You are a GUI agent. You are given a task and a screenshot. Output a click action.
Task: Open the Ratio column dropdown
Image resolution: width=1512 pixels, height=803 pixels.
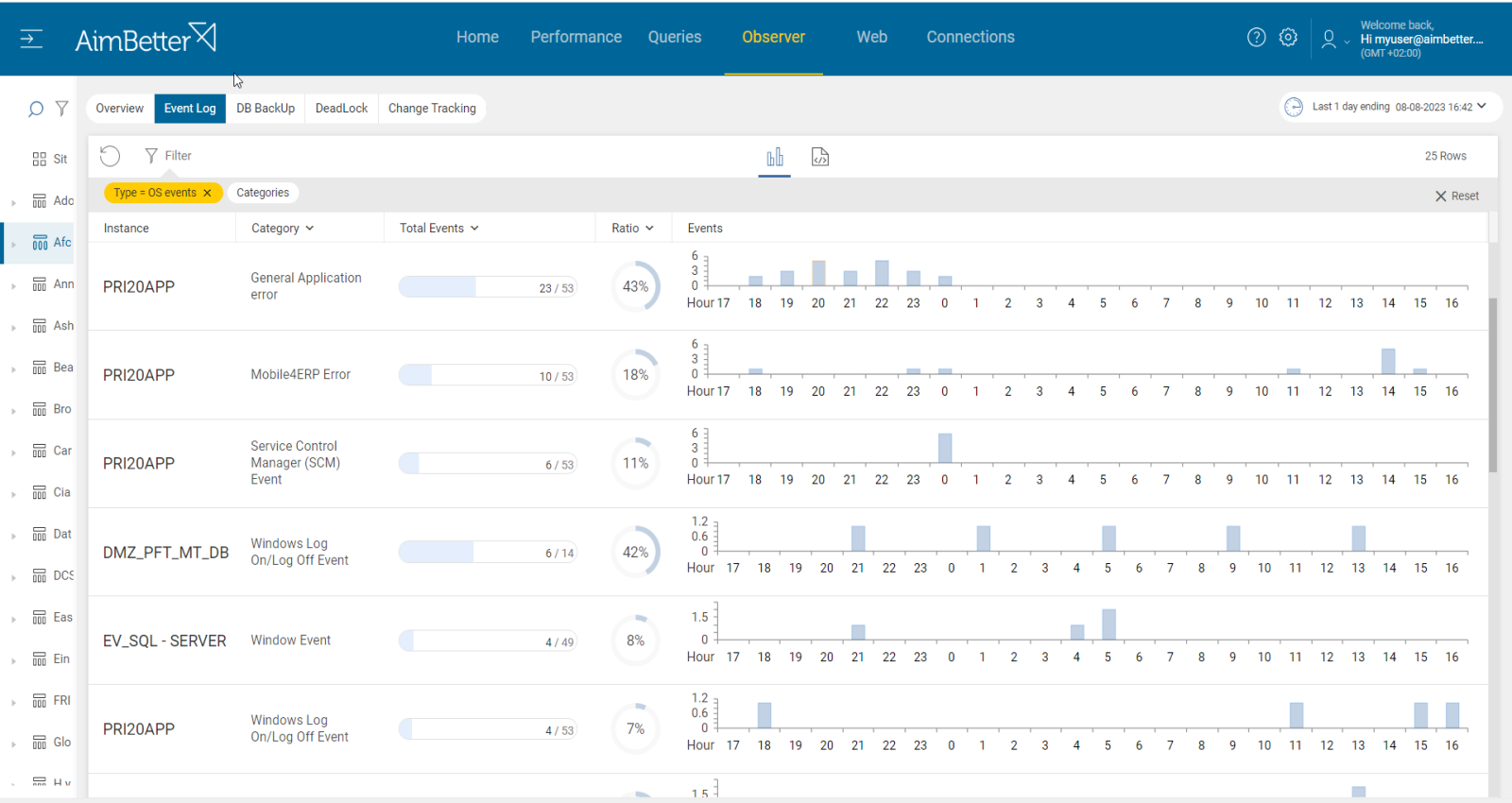650,229
